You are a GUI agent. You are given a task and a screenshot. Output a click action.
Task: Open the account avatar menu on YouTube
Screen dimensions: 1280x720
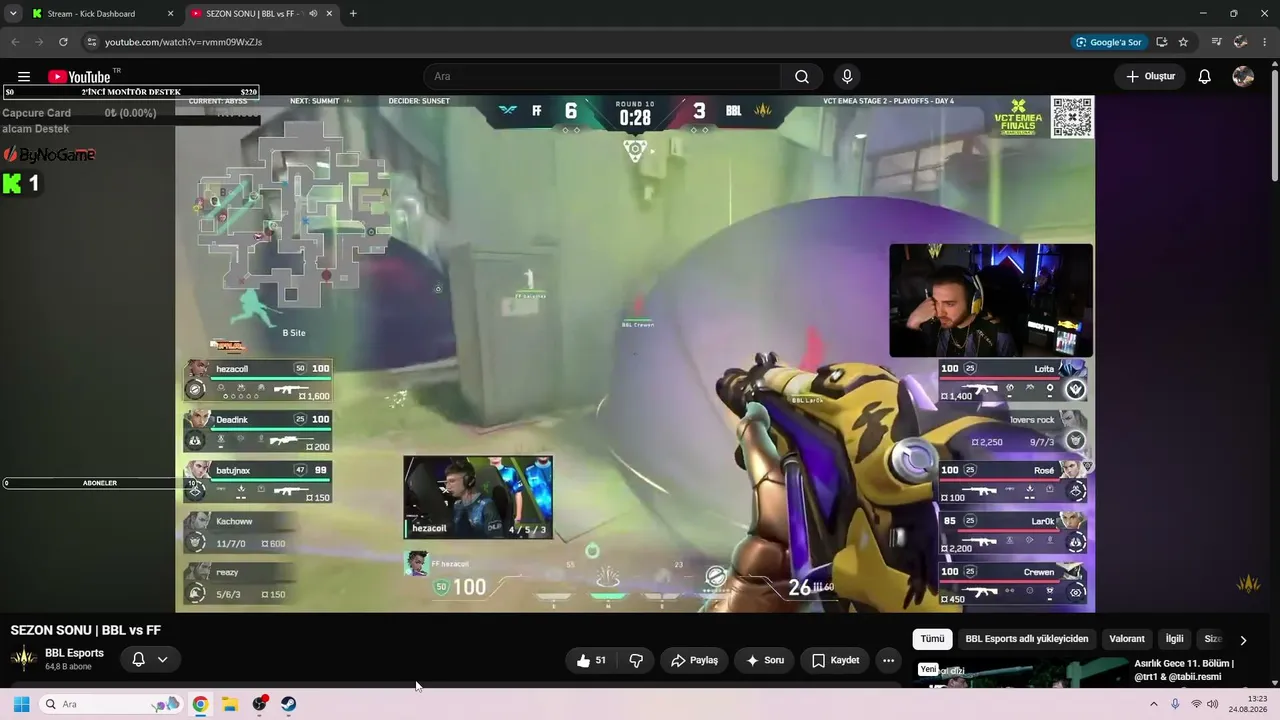click(1243, 77)
